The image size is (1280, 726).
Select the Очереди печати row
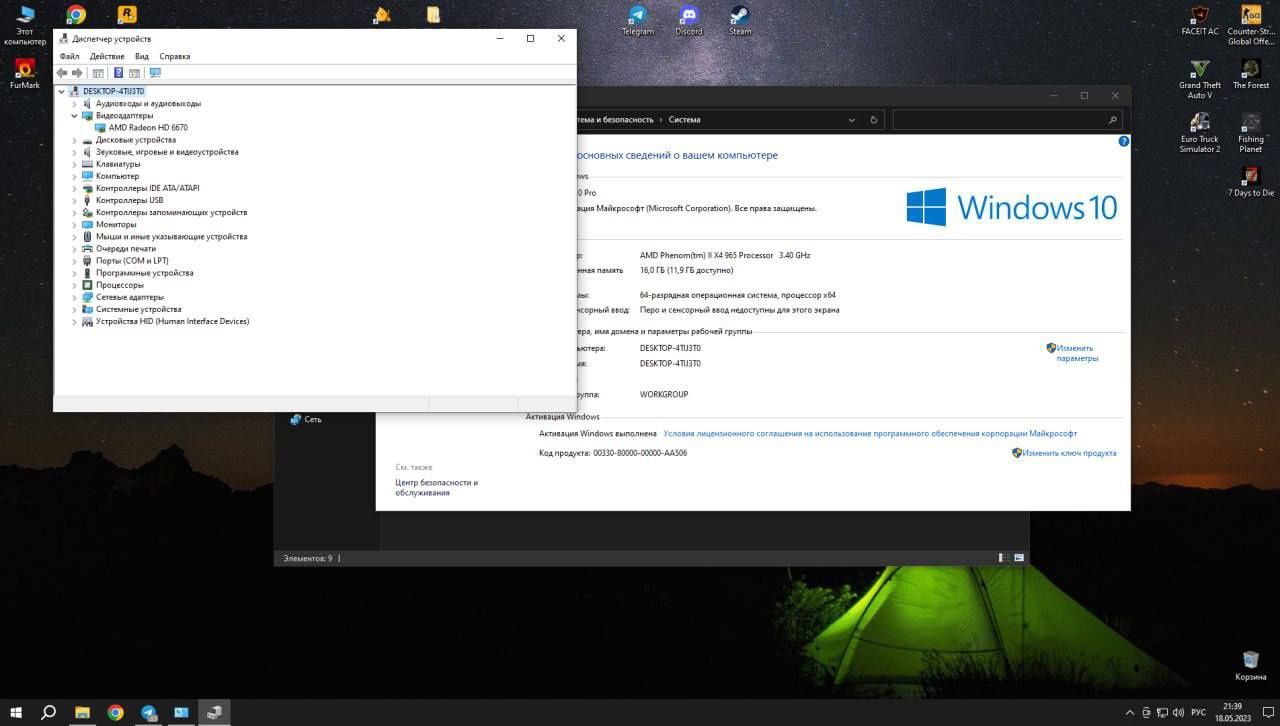[126, 249]
